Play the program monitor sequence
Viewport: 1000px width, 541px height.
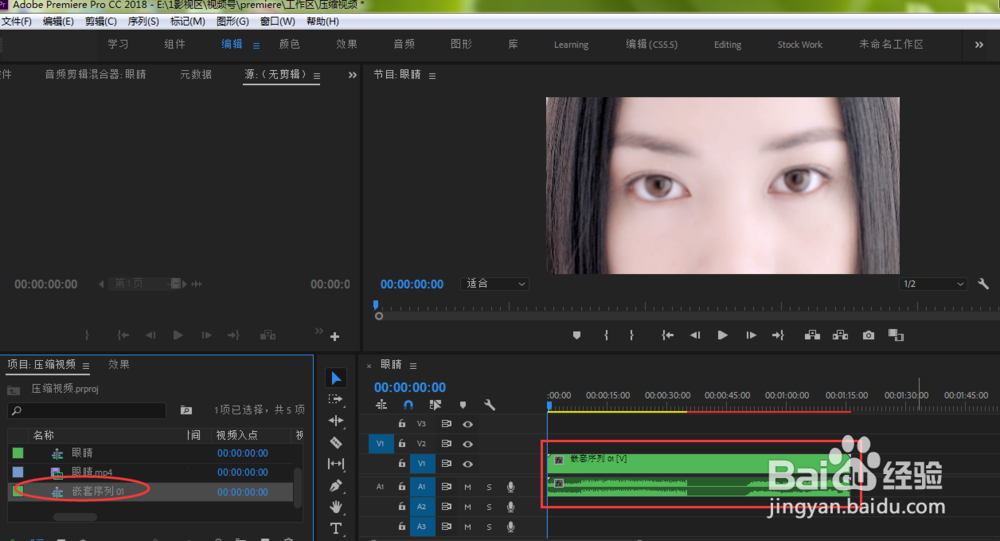pos(722,335)
